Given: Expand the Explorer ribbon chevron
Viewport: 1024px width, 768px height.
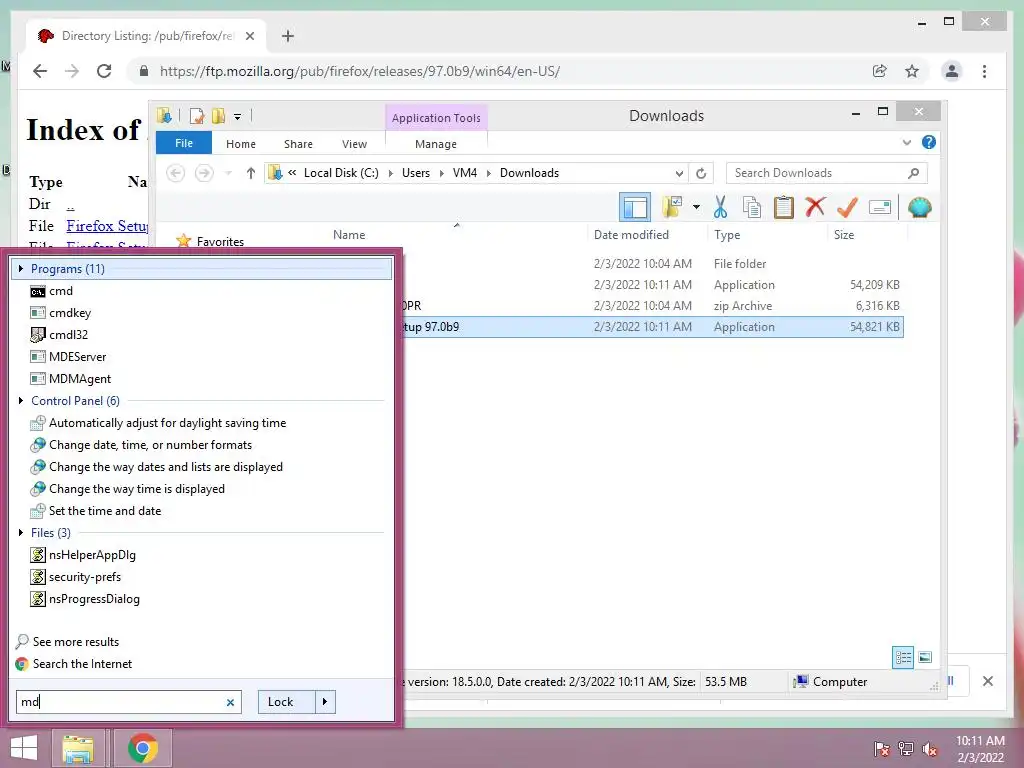Looking at the screenshot, I should pos(906,142).
